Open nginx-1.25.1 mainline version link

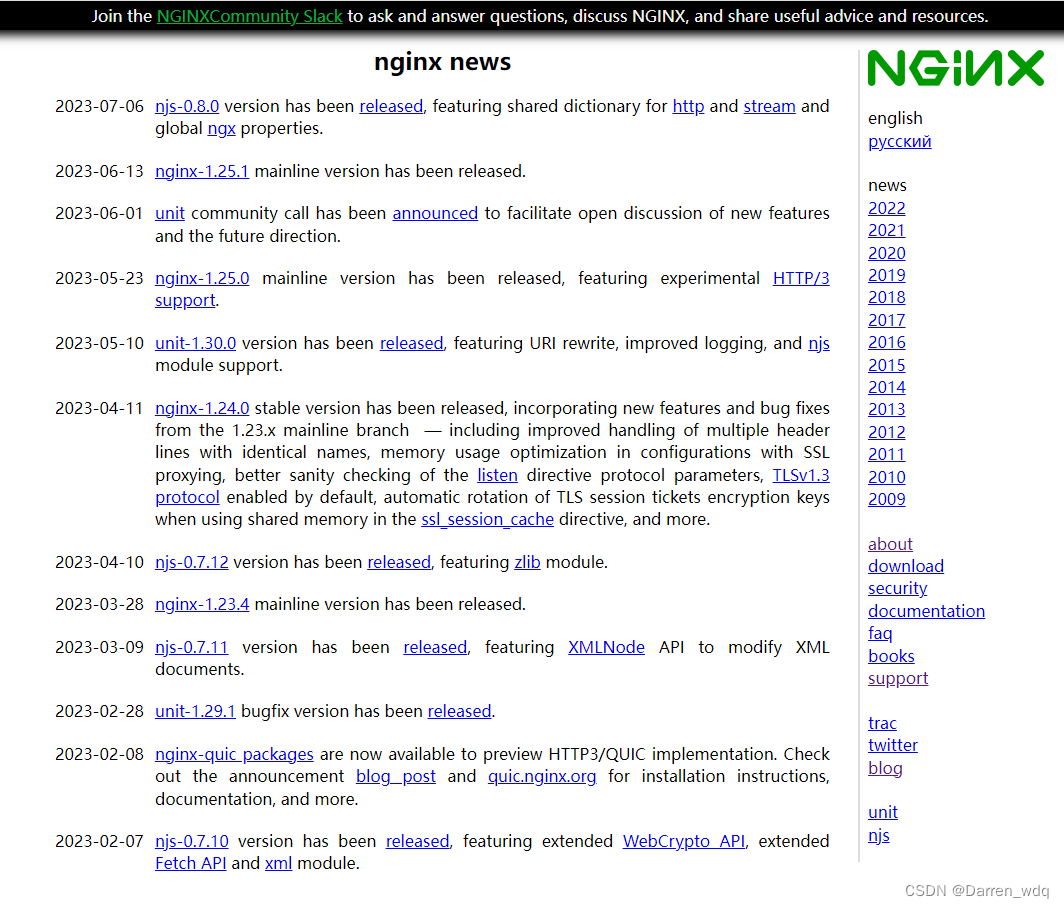pos(202,172)
